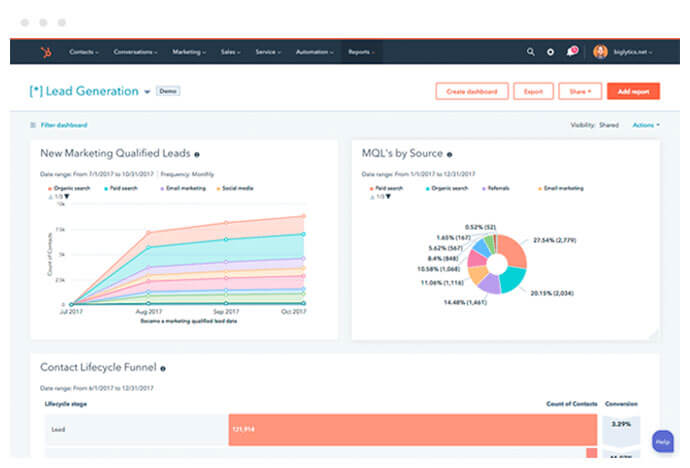Image resolution: width=690 pixels, height=468 pixels.
Task: Click info icon beside MQL's by Source
Action: (451, 155)
